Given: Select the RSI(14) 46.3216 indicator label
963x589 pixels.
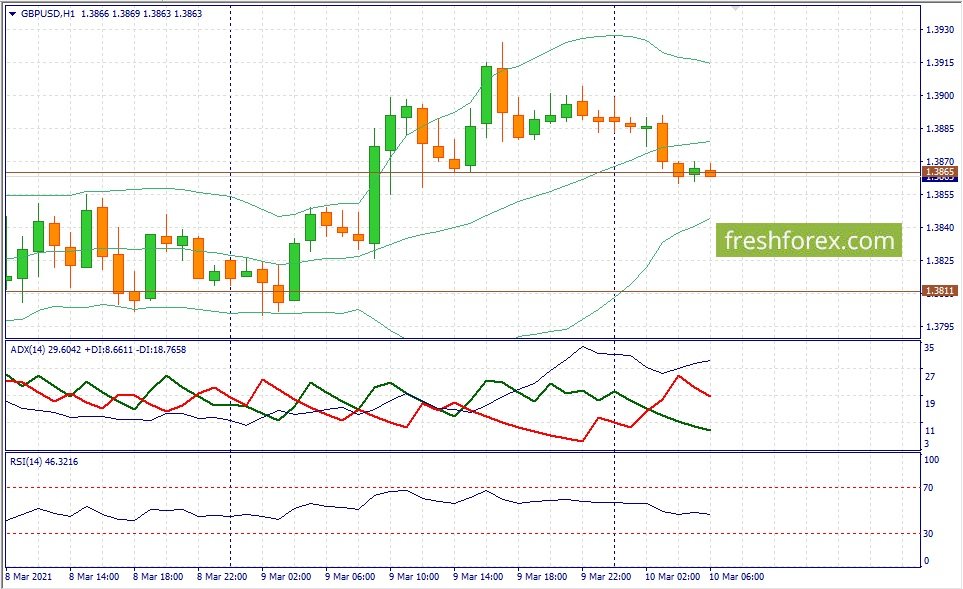Looking at the screenshot, I should click(x=44, y=462).
